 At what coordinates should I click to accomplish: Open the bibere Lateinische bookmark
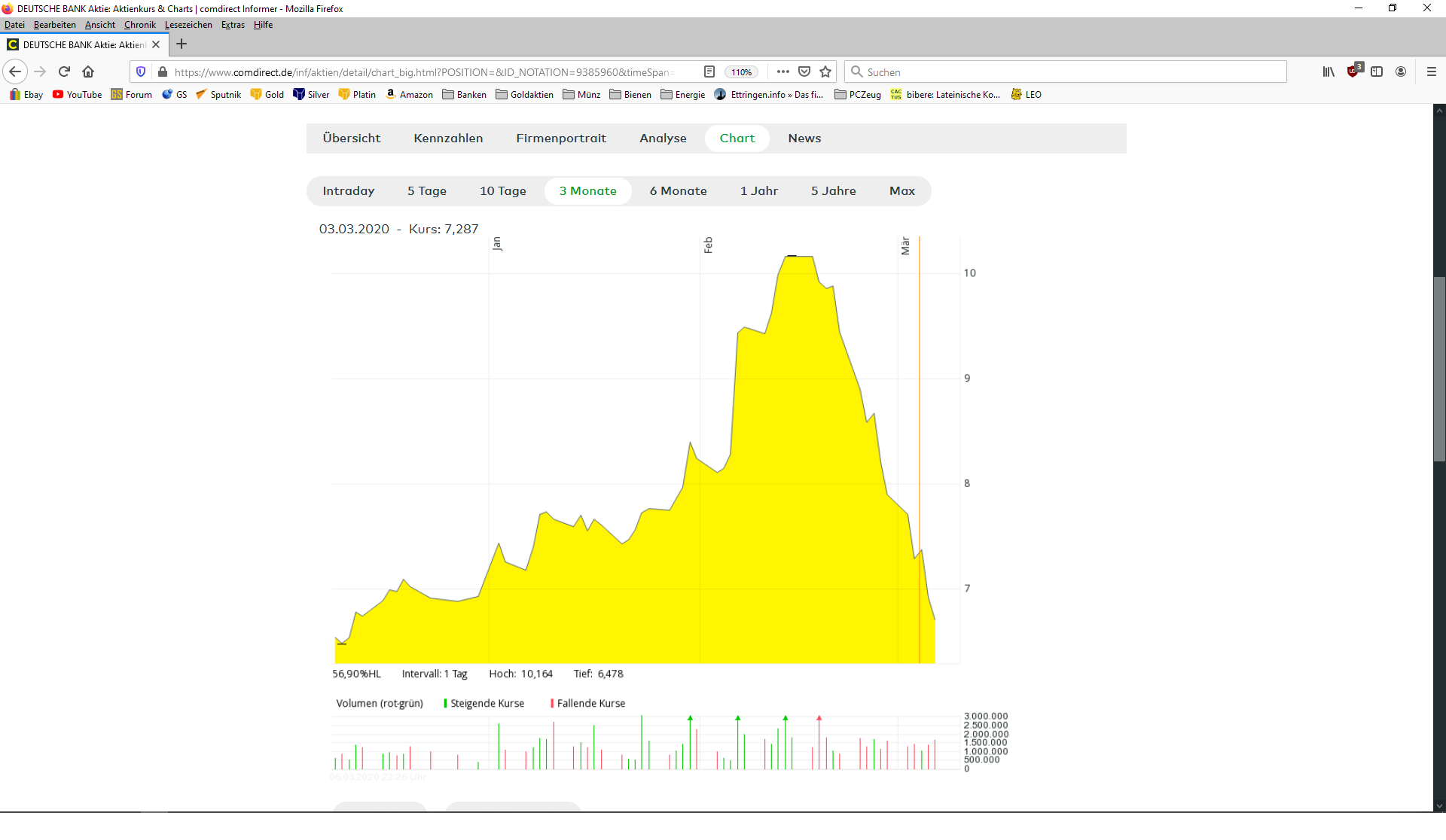pyautogui.click(x=945, y=94)
